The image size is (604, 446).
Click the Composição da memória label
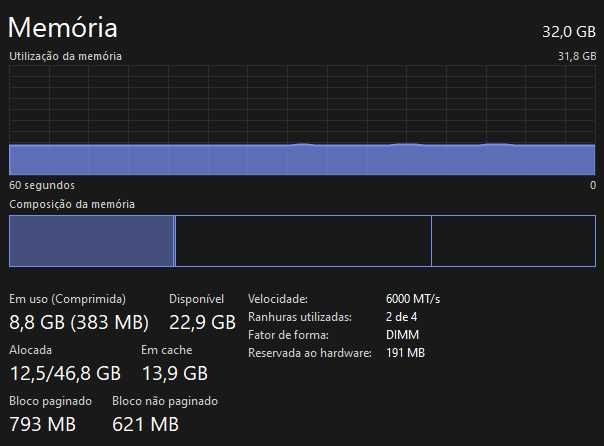coord(71,204)
